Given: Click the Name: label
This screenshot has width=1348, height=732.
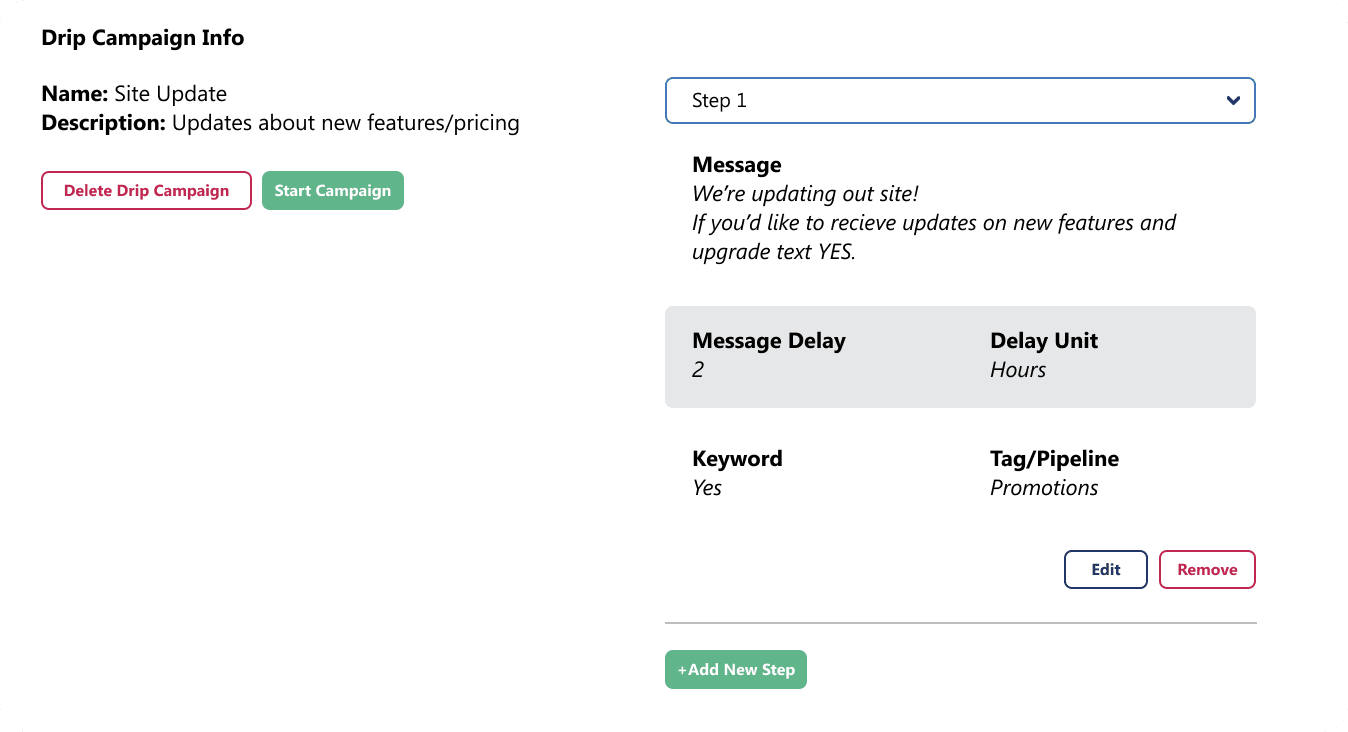Looking at the screenshot, I should tap(75, 94).
